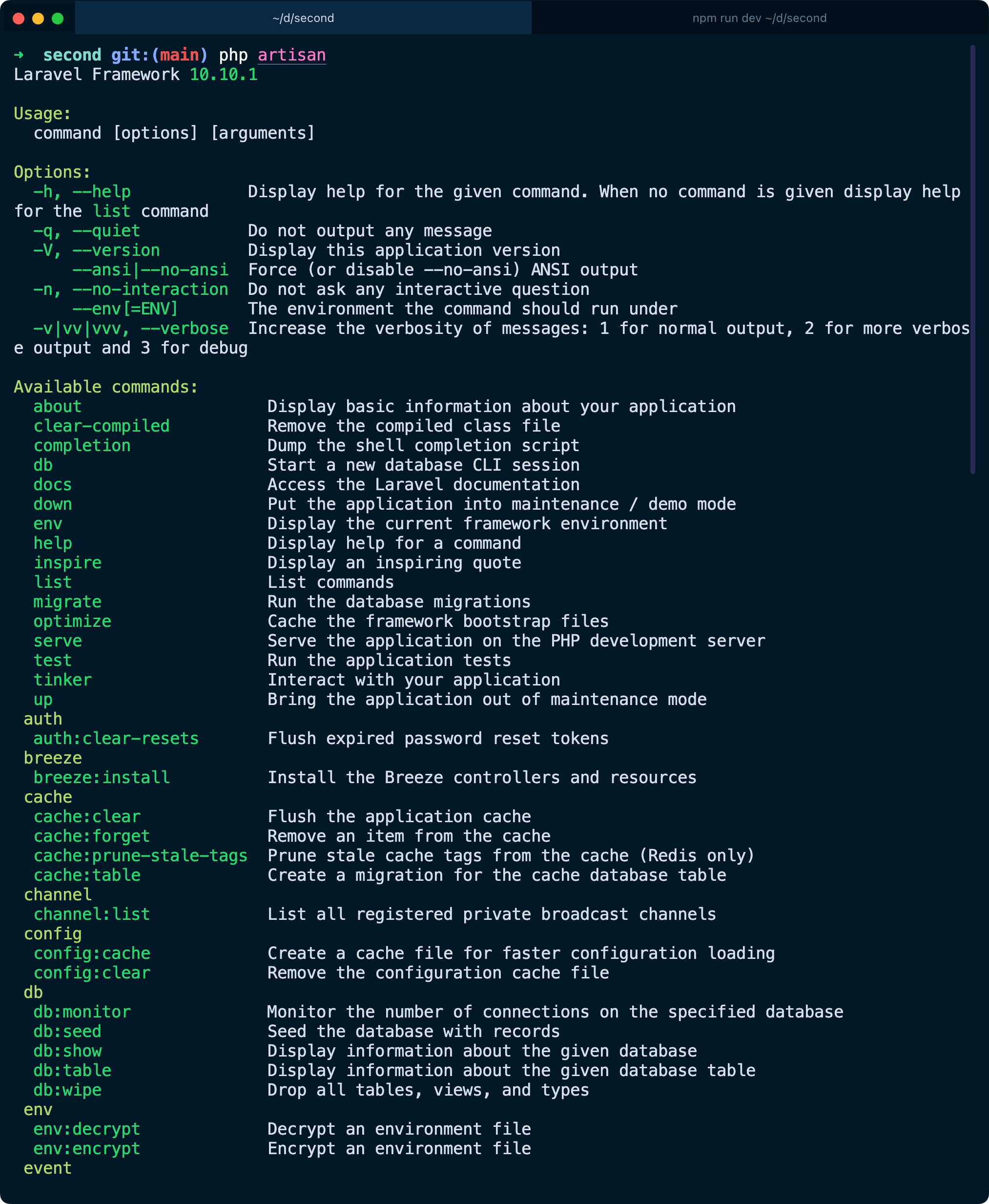This screenshot has height=1204, width=989.
Task: Switch to the "~/d/second" tab
Action: click(x=303, y=18)
